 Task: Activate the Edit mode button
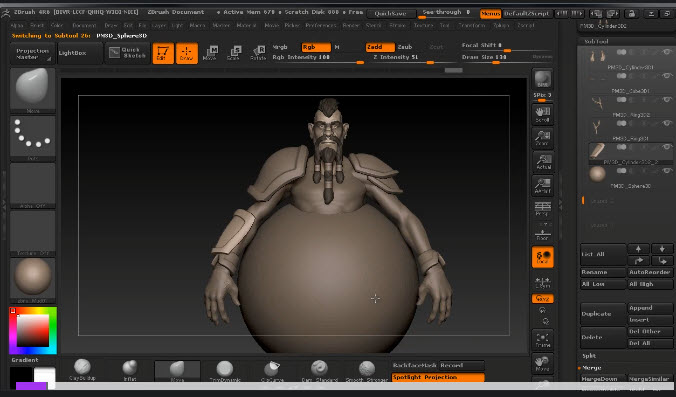click(x=163, y=53)
